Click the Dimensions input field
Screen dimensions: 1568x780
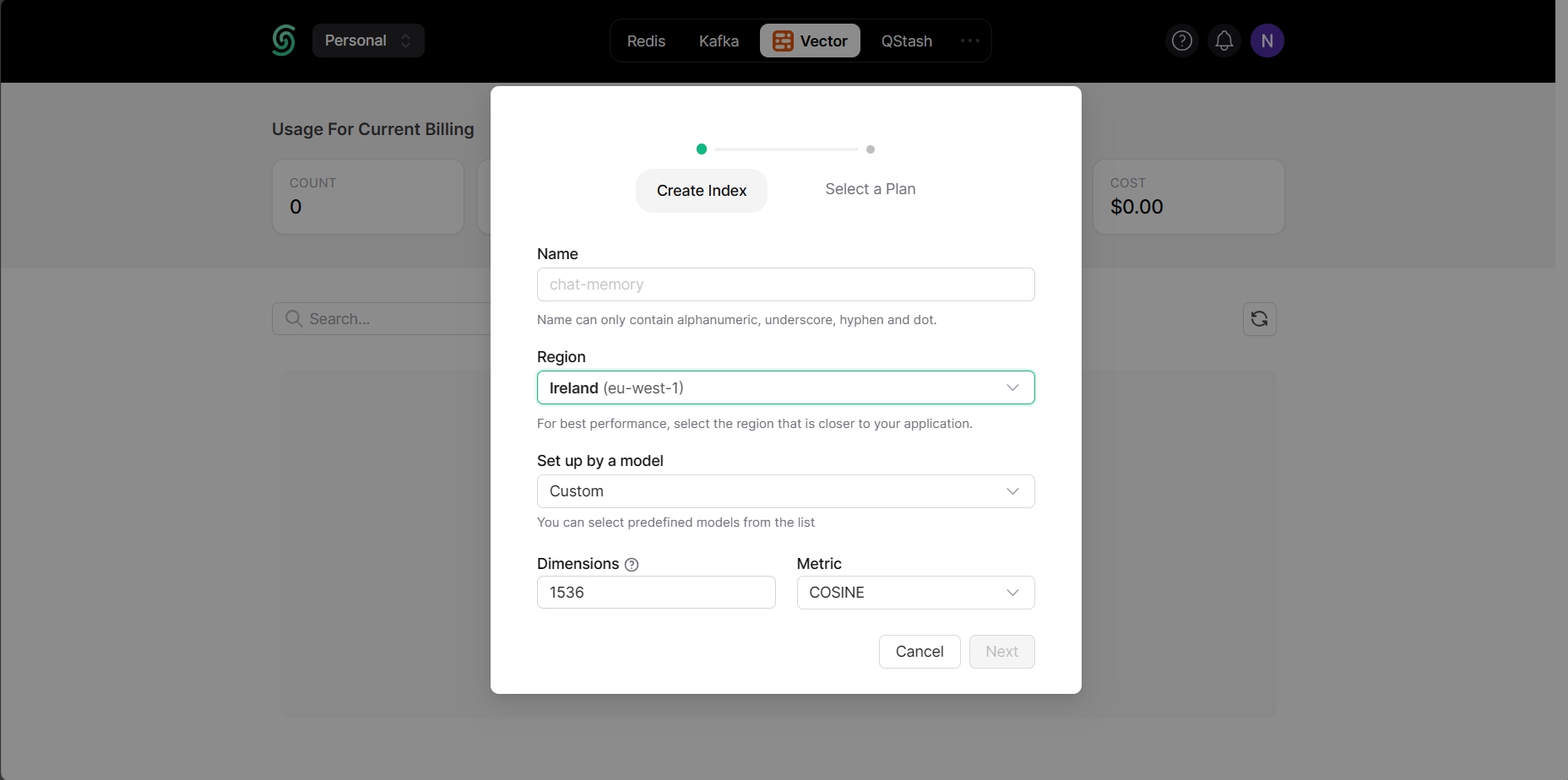[x=656, y=593]
